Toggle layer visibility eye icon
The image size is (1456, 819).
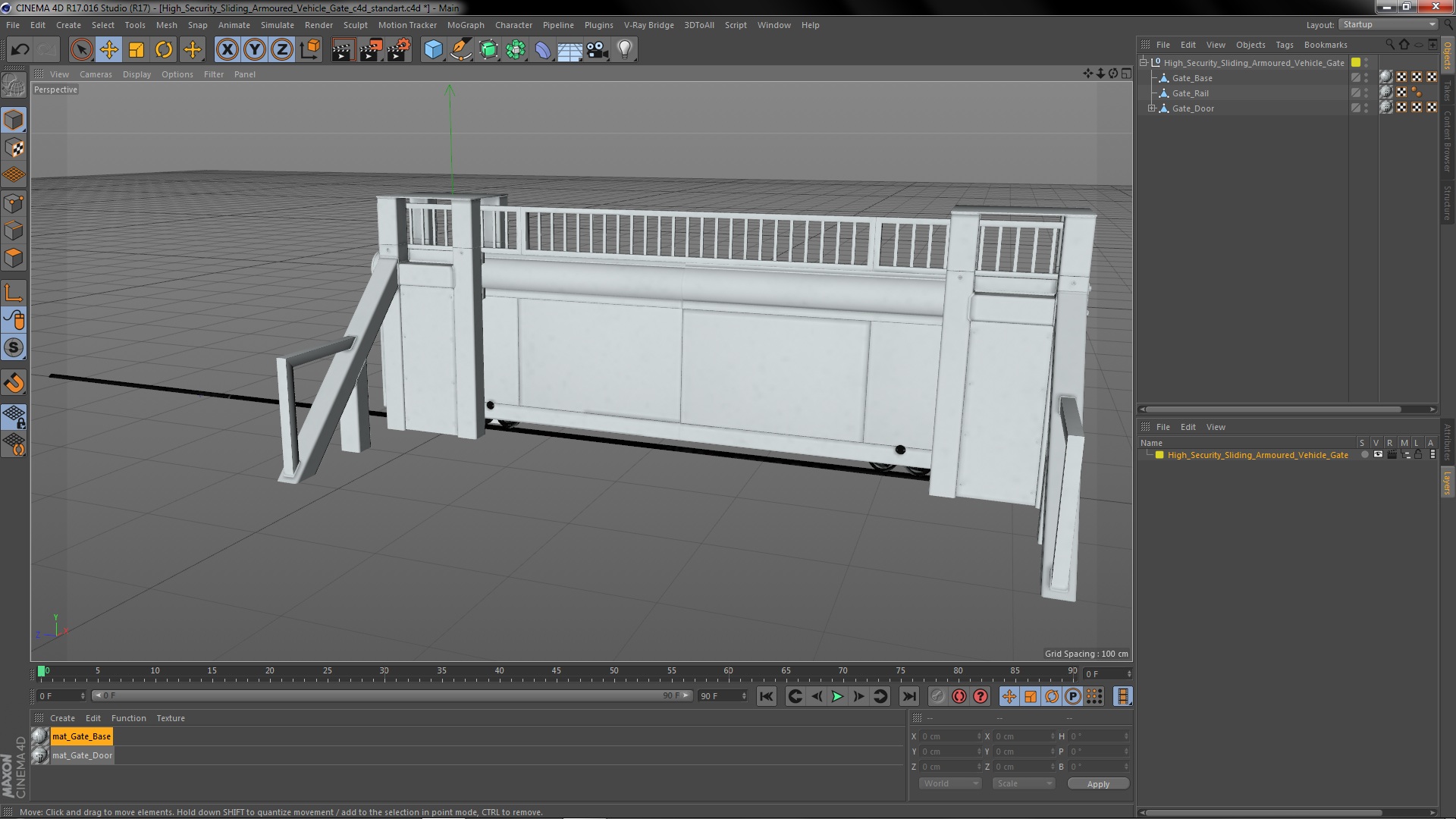(x=1378, y=455)
